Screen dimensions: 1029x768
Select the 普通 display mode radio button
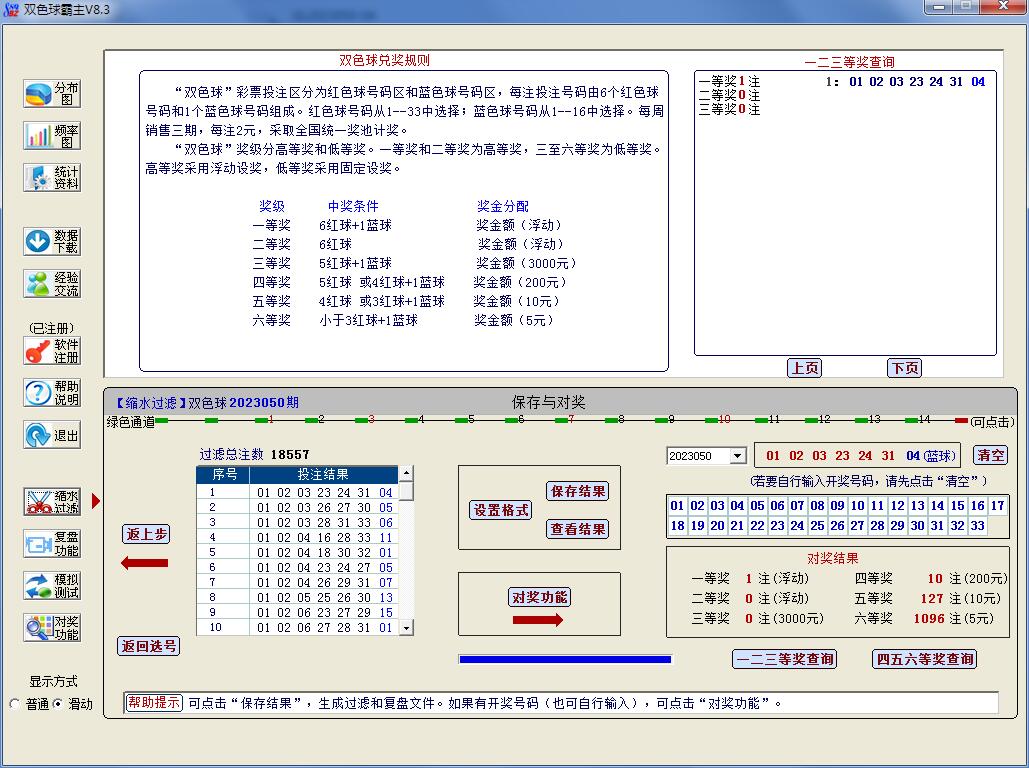pyautogui.click(x=15, y=704)
